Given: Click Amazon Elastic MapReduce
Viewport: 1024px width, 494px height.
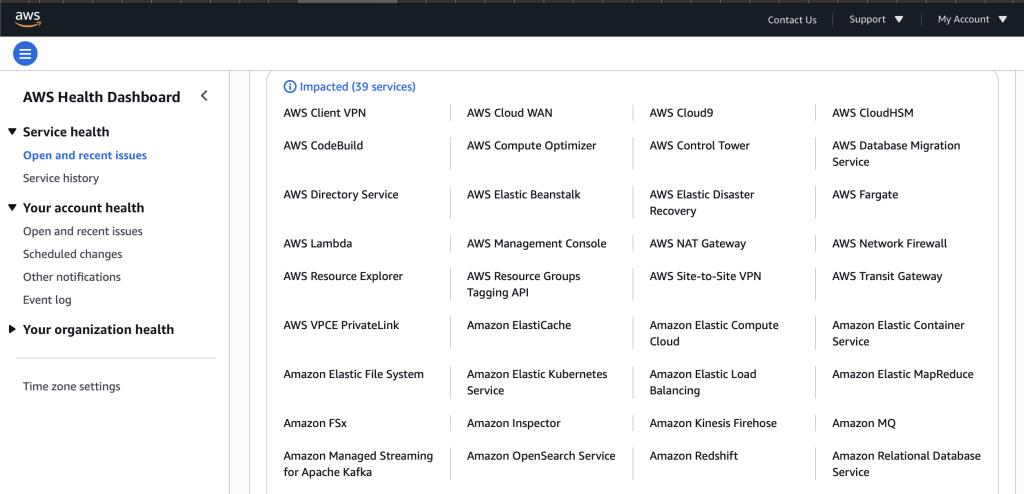Looking at the screenshot, I should tap(903, 374).
